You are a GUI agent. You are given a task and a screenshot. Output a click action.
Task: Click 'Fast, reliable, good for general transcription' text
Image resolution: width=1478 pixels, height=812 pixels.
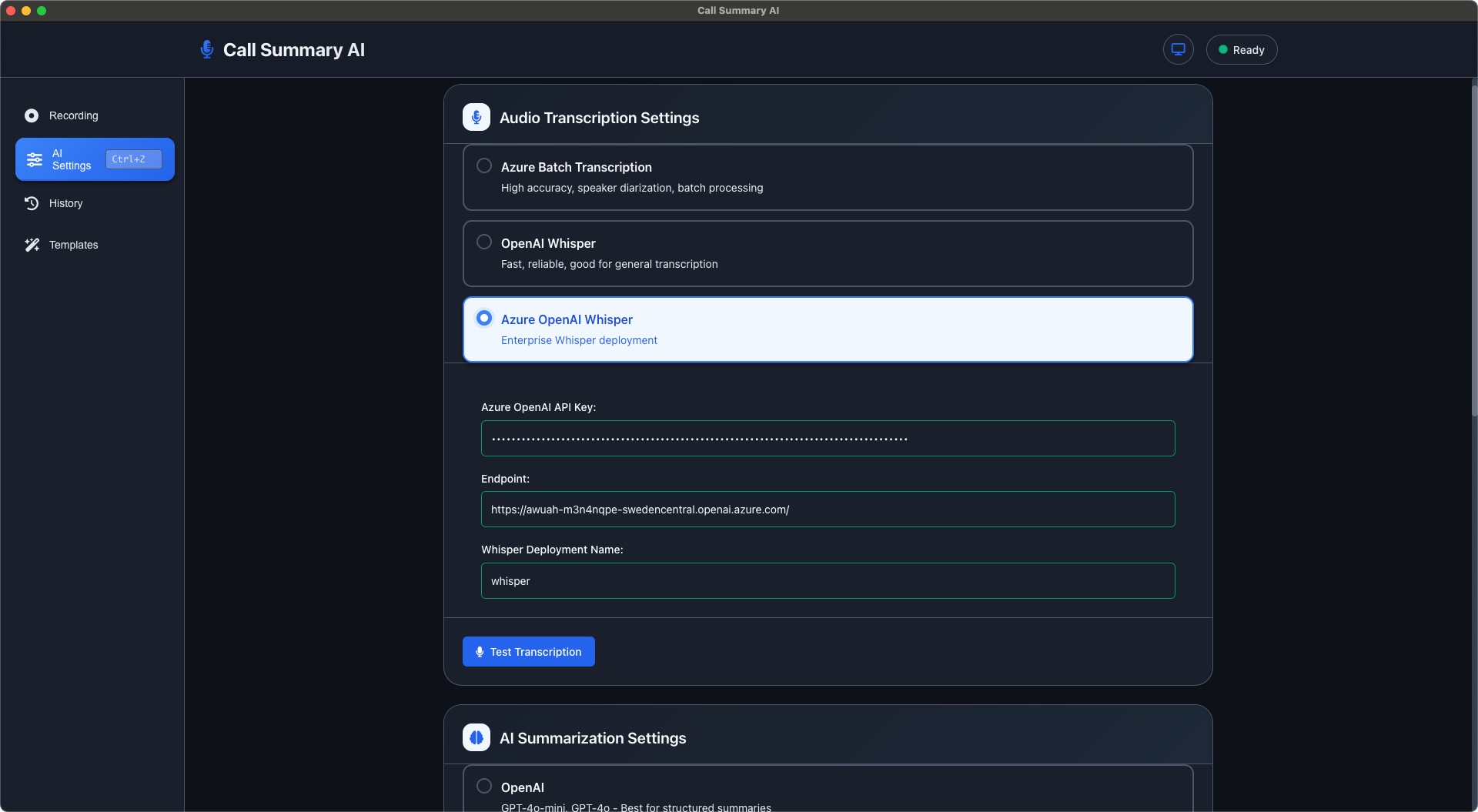[x=609, y=264]
